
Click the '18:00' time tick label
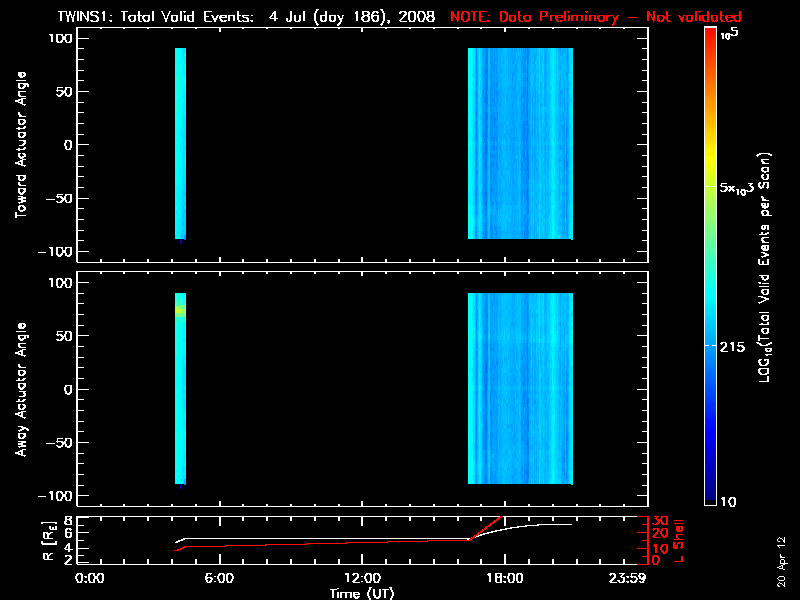coord(505,578)
